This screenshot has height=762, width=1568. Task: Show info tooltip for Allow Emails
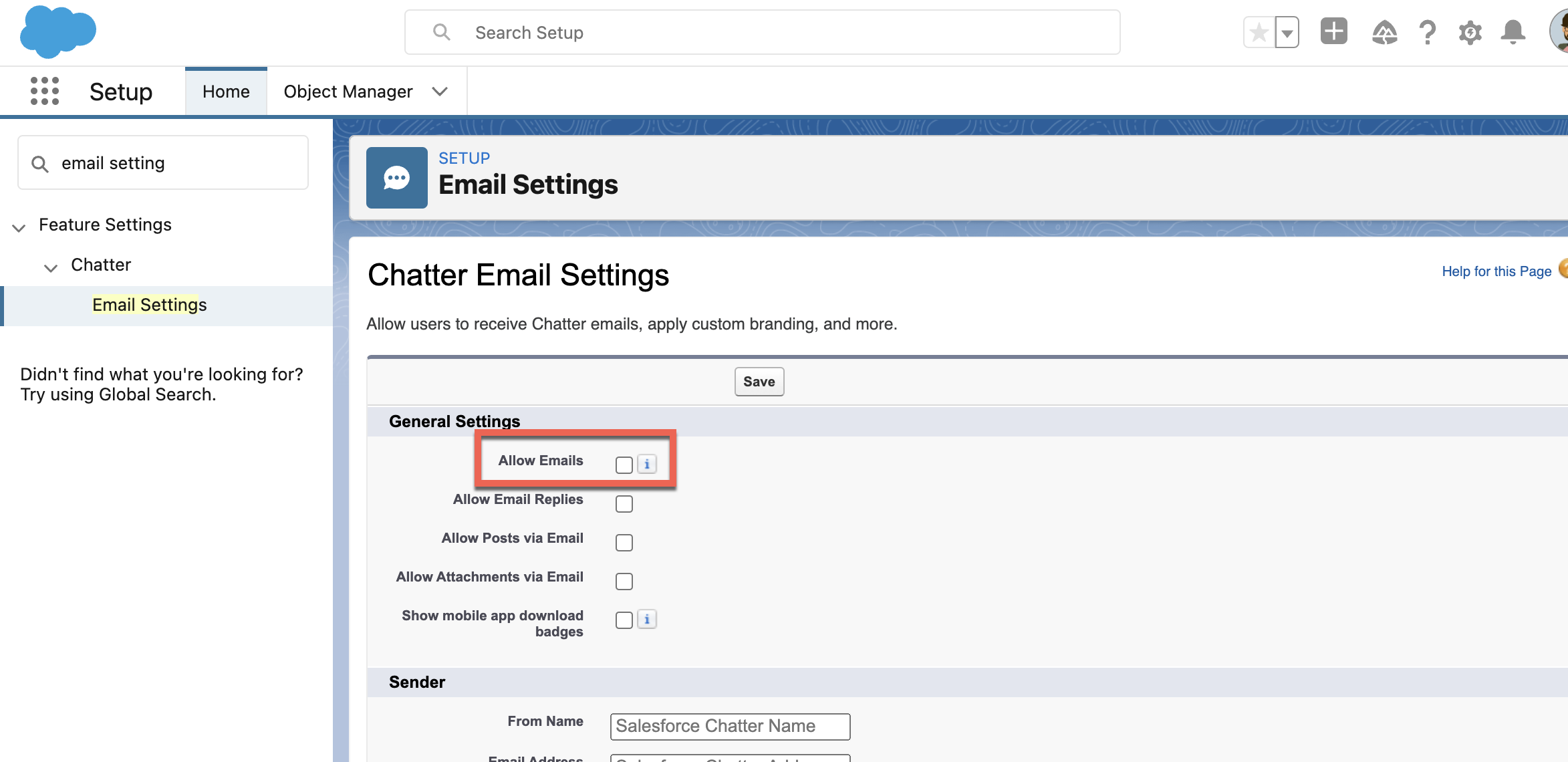[646, 464]
